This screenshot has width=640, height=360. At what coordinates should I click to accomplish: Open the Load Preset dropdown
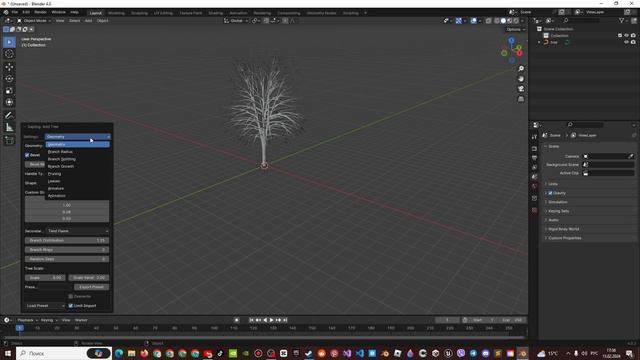[x=45, y=306]
